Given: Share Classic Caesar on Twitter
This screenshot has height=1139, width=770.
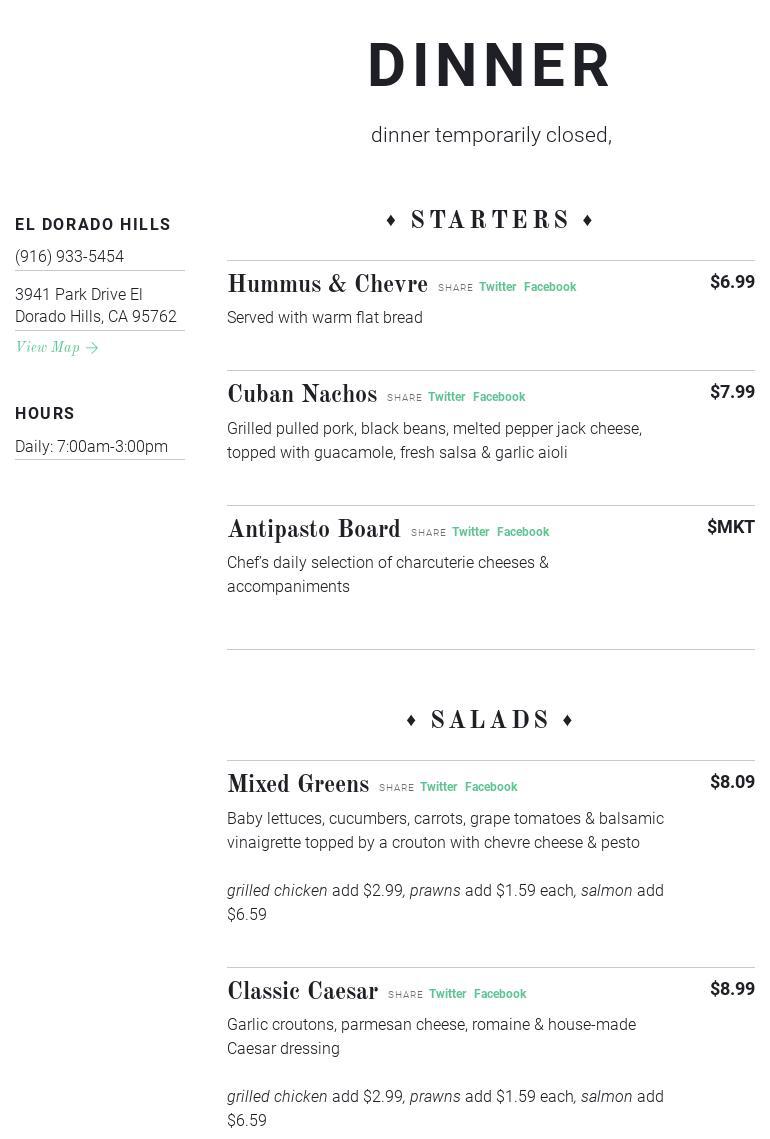Looking at the screenshot, I should [447, 994].
